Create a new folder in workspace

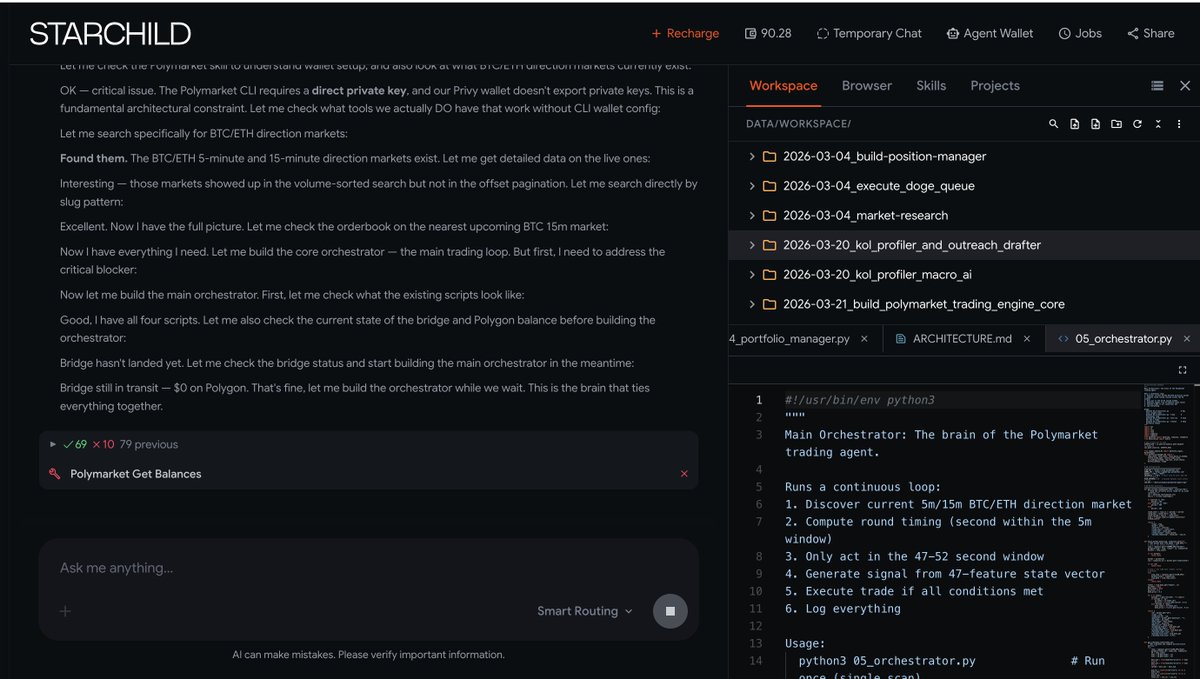pos(1116,124)
